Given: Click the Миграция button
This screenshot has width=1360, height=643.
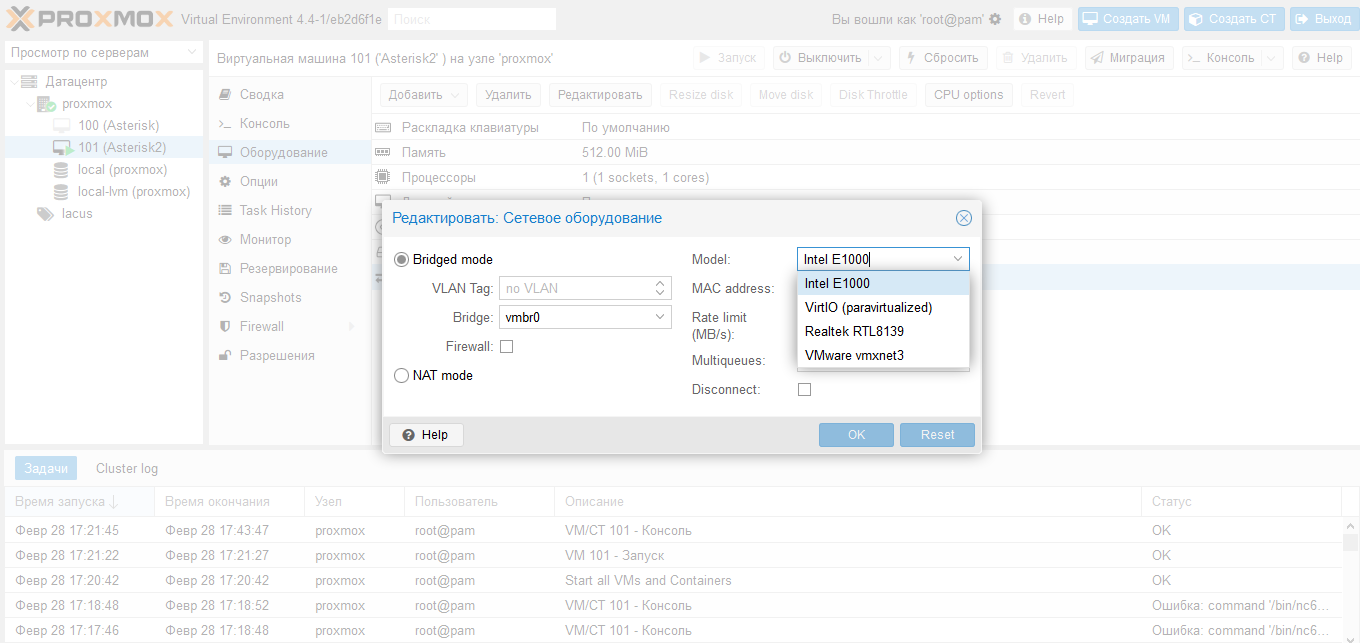Looking at the screenshot, I should click(x=1129, y=58).
